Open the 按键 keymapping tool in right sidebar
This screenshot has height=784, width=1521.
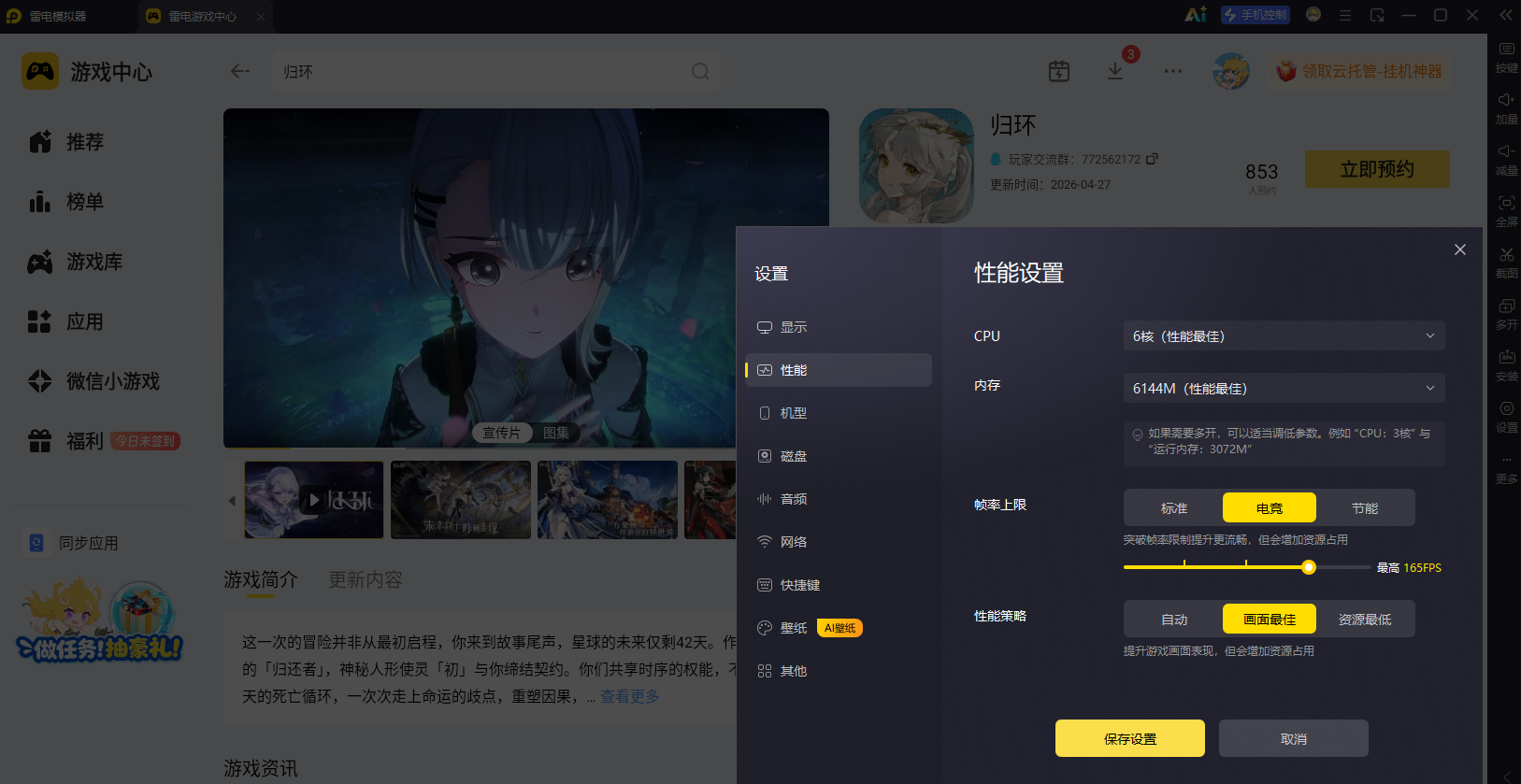tap(1507, 57)
